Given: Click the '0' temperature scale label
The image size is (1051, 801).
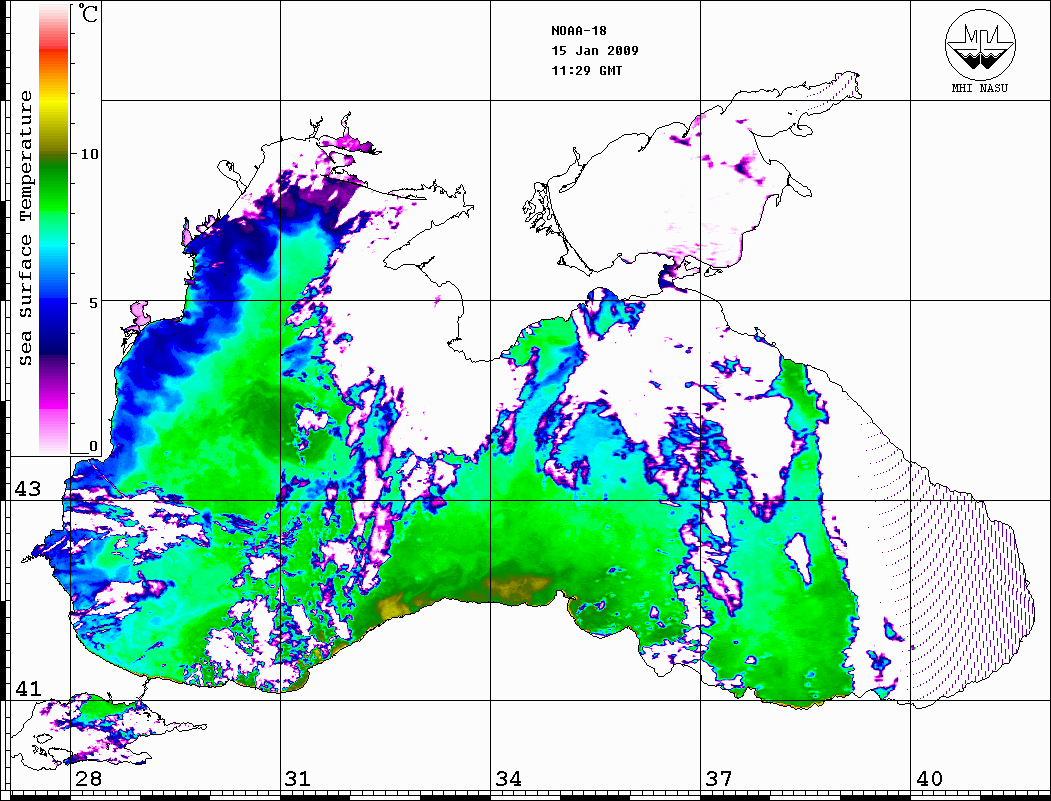Looking at the screenshot, I should coord(93,446).
